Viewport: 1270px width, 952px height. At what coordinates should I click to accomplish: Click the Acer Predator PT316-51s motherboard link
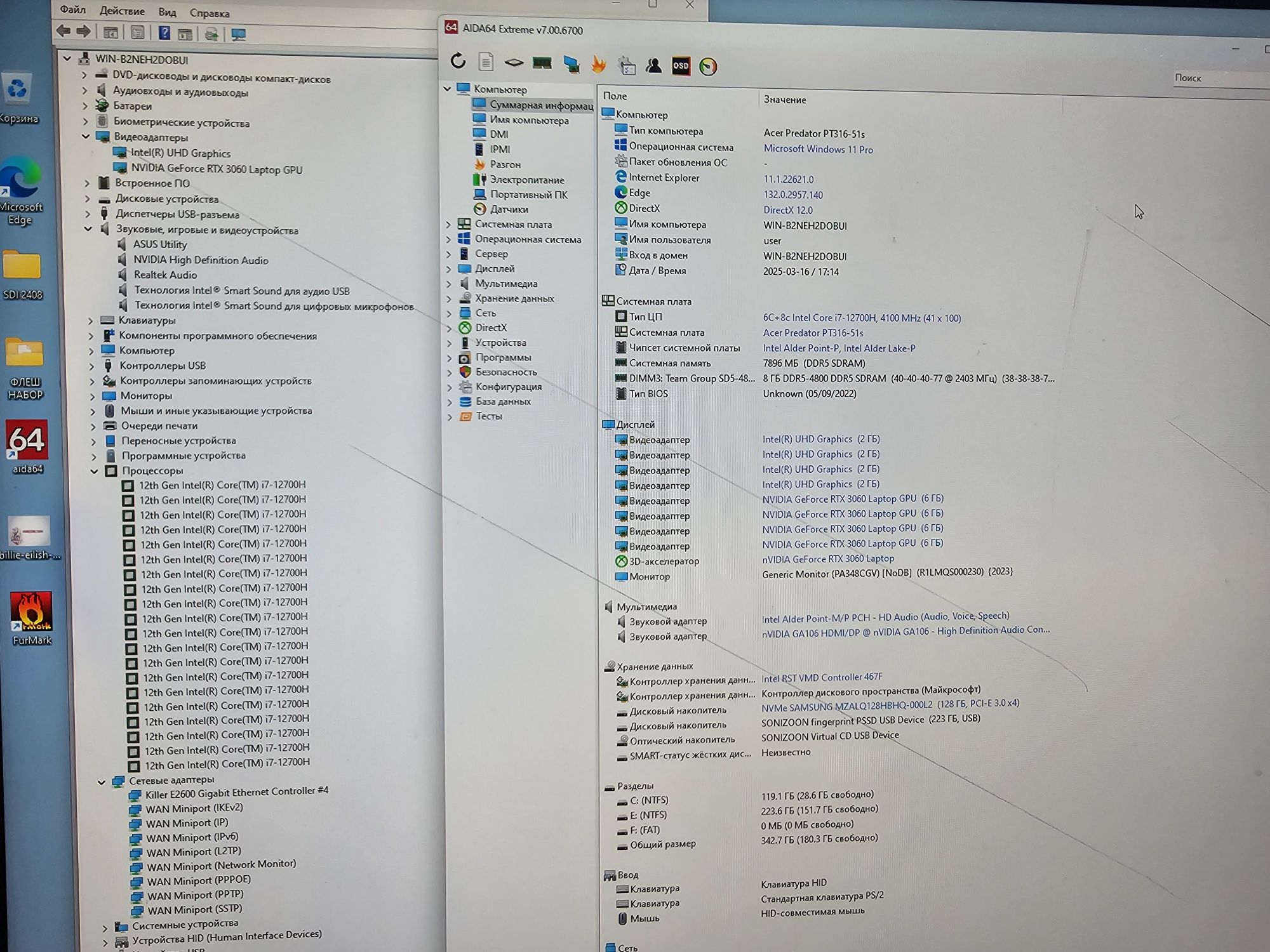(x=813, y=333)
